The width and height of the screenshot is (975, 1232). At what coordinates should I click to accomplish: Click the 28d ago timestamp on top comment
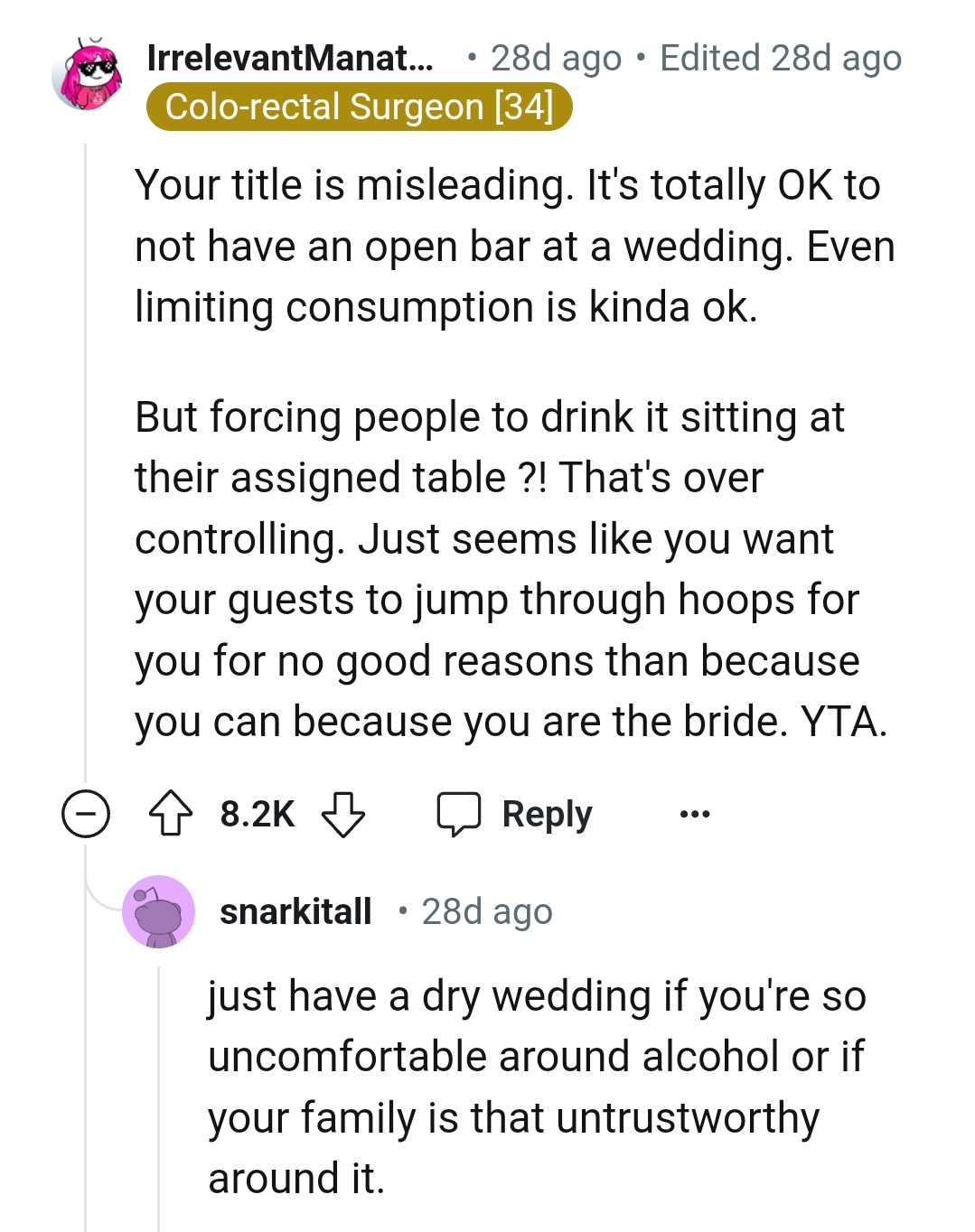[x=556, y=58]
